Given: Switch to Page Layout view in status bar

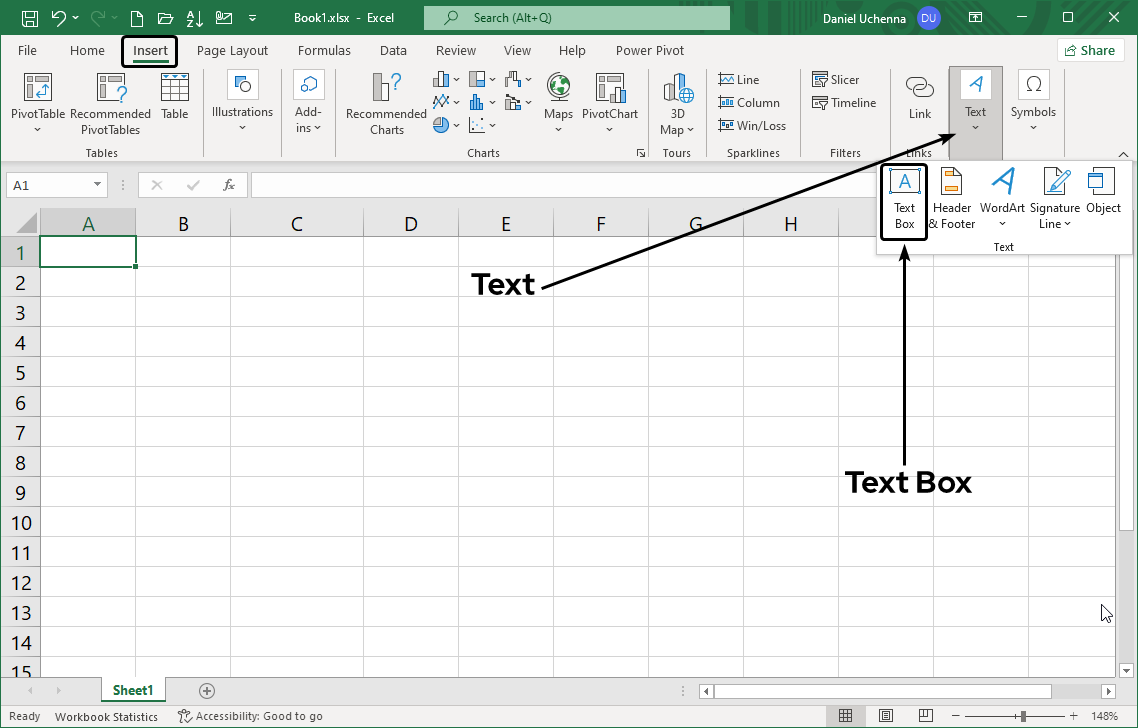Looking at the screenshot, I should [886, 715].
